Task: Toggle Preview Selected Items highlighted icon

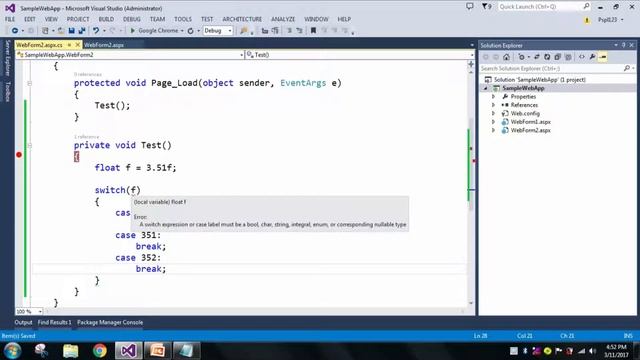Action: click(x=603, y=57)
